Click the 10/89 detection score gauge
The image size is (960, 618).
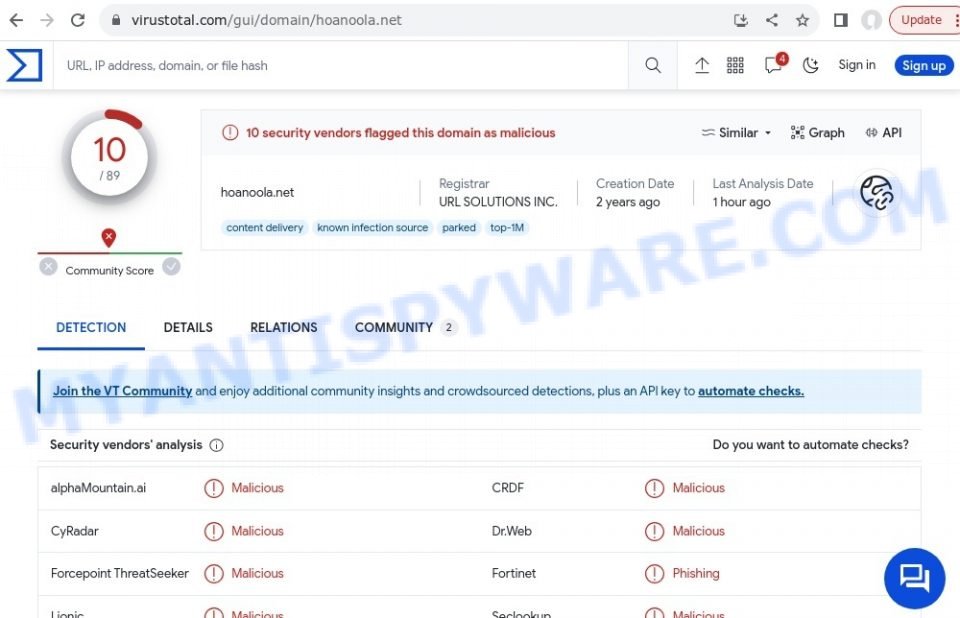109,157
